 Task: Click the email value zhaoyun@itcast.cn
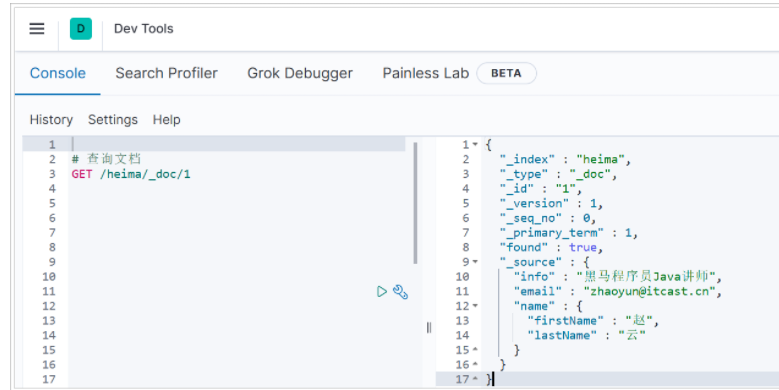(x=650, y=291)
